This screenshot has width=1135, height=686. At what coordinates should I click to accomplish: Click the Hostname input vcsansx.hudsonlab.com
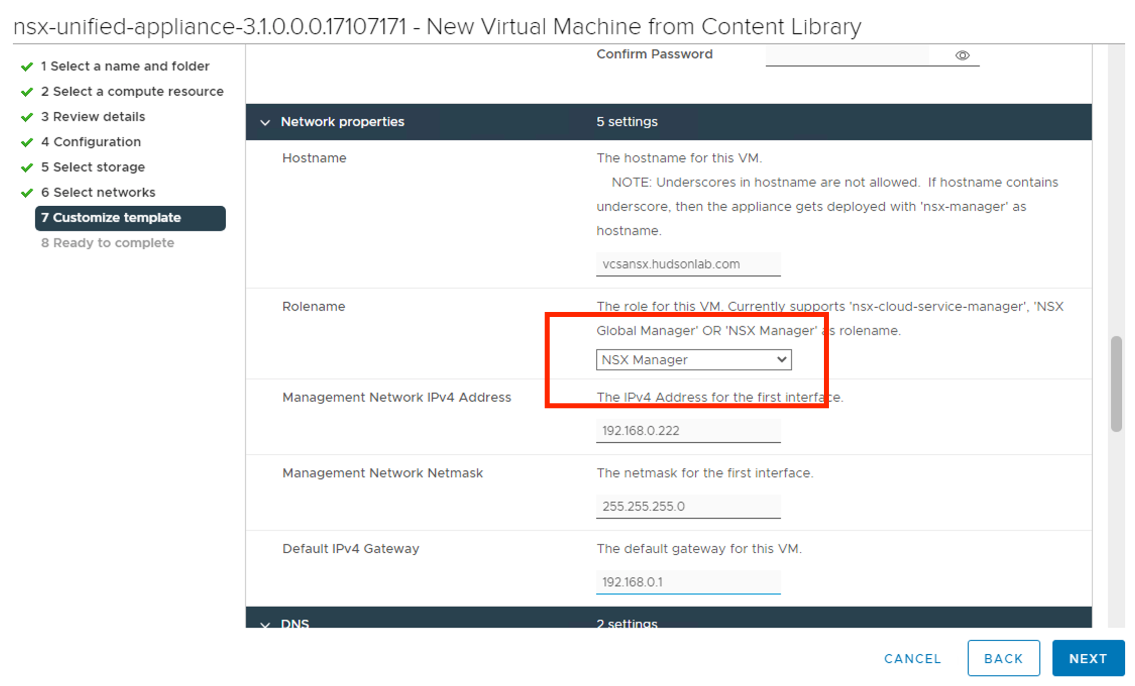[688, 264]
